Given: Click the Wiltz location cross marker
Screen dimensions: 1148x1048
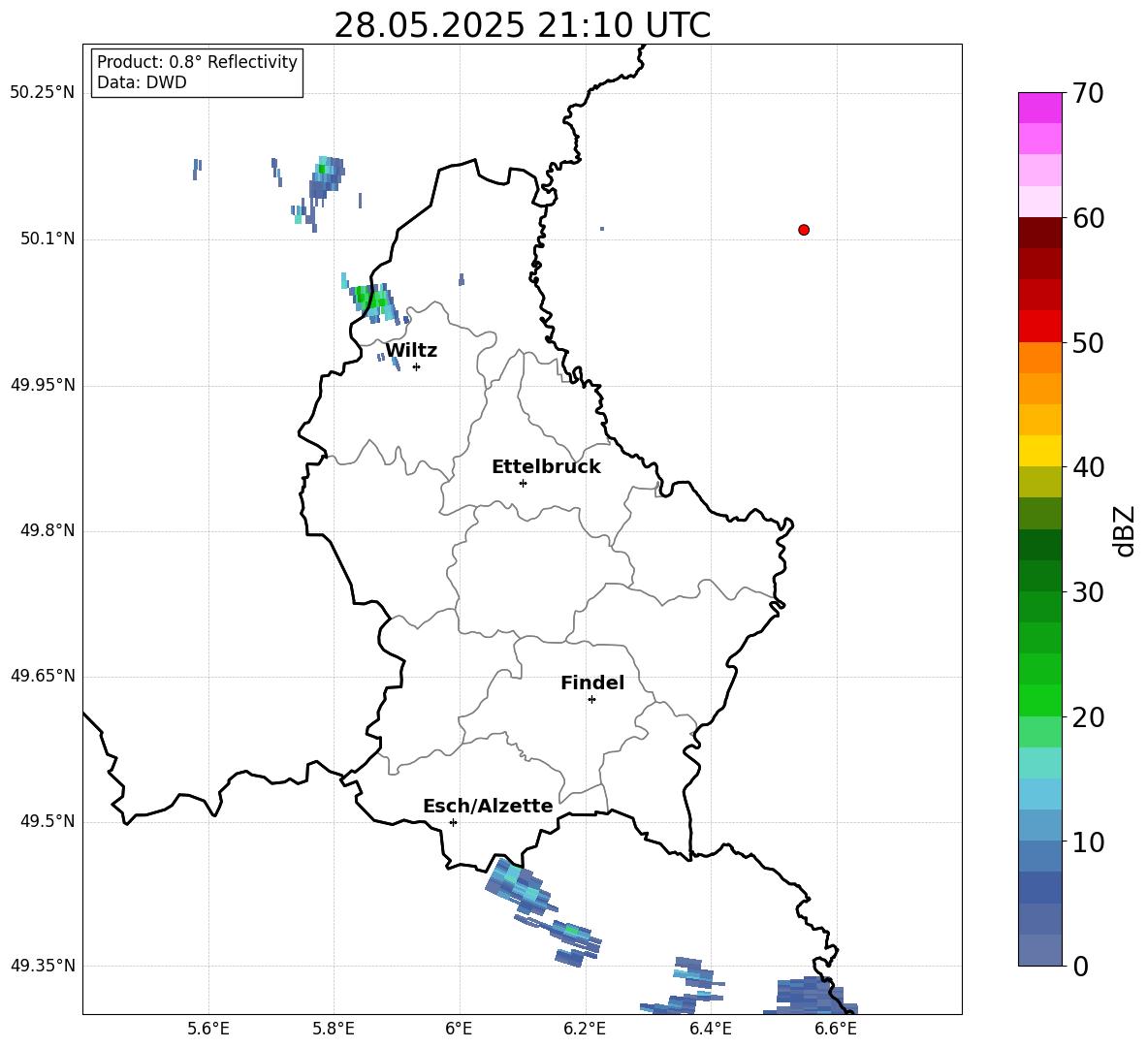Looking at the screenshot, I should (x=417, y=366).
